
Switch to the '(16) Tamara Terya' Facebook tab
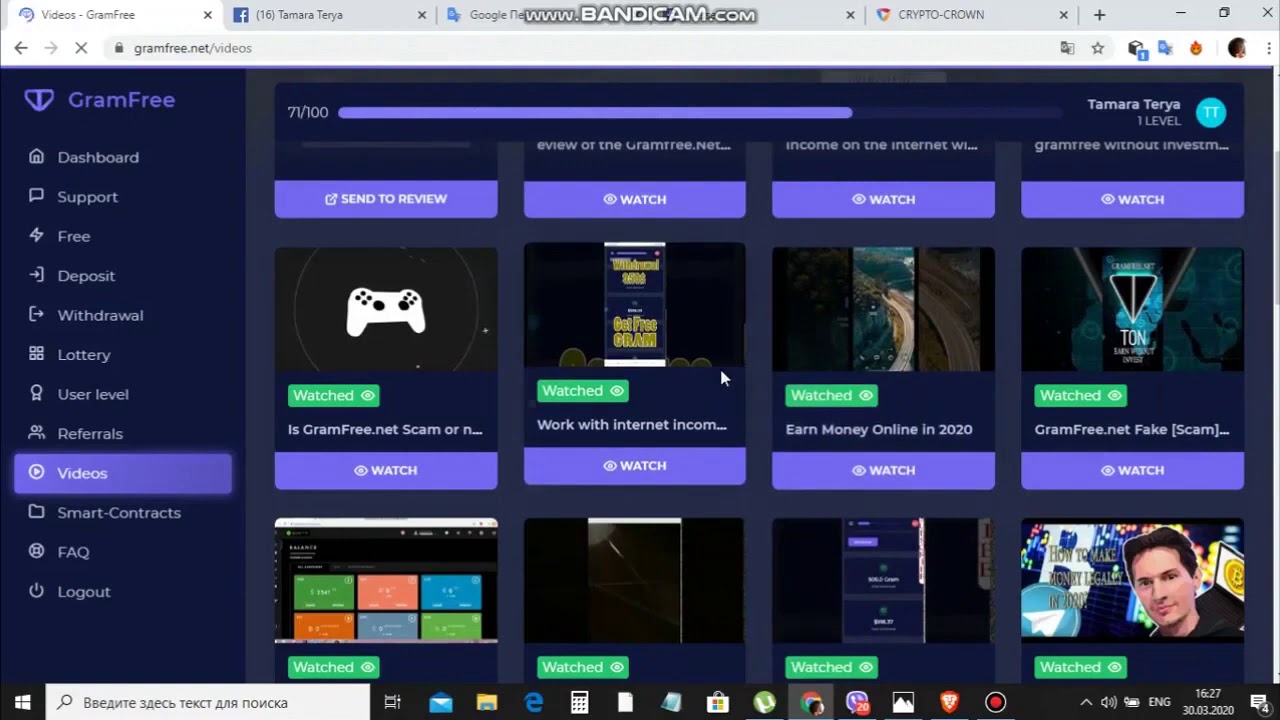click(x=327, y=15)
